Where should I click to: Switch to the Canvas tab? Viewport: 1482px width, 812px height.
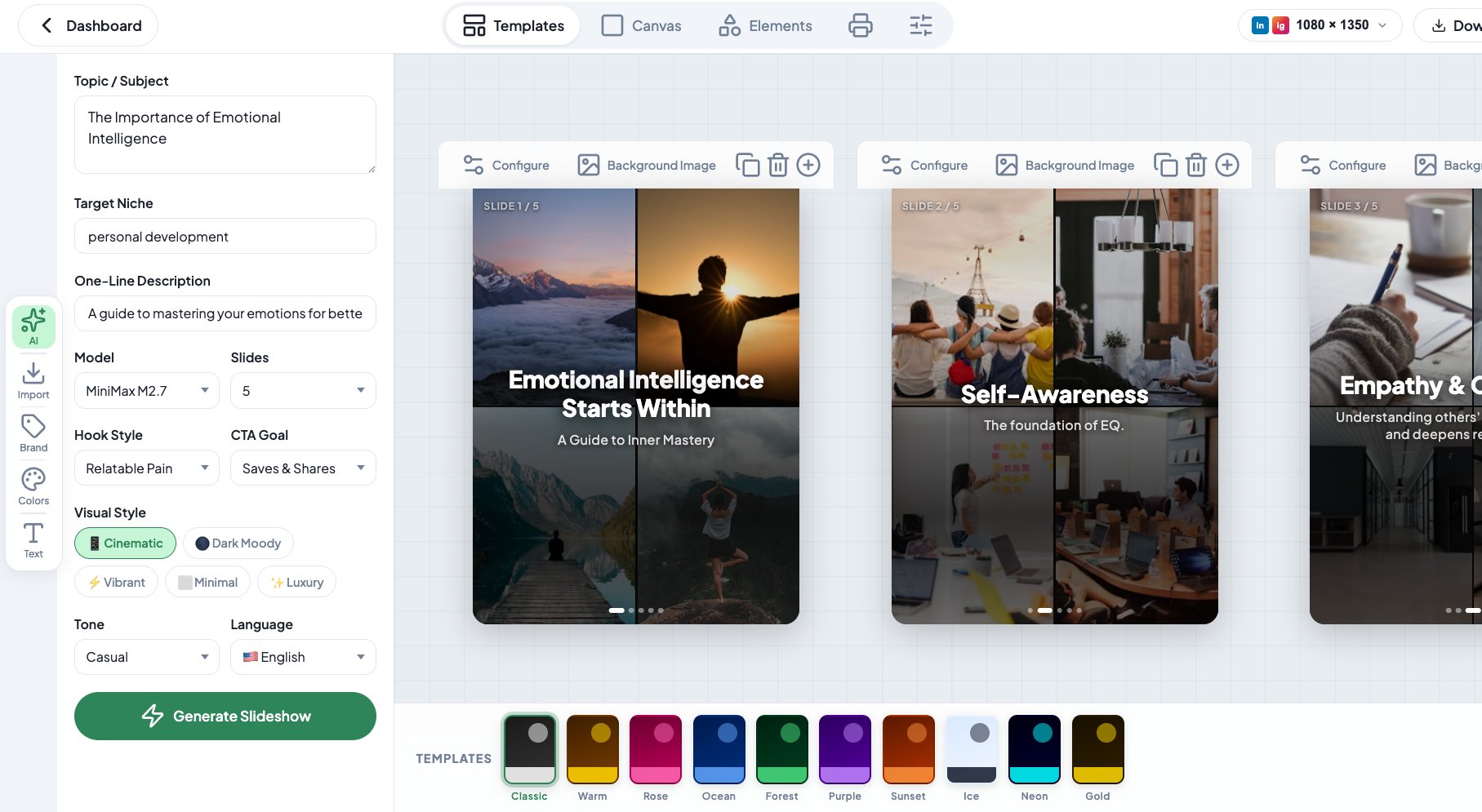[641, 25]
